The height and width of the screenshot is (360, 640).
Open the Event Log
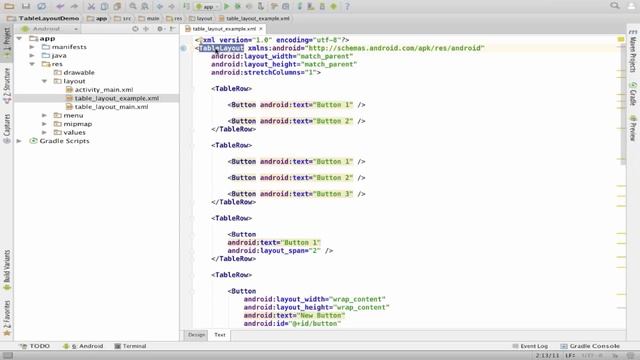click(x=530, y=346)
